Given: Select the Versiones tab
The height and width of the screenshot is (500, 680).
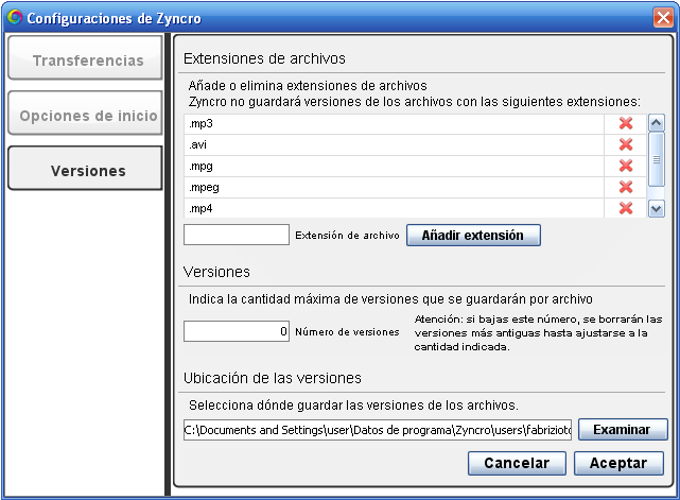Looking at the screenshot, I should pyautogui.click(x=85, y=168).
